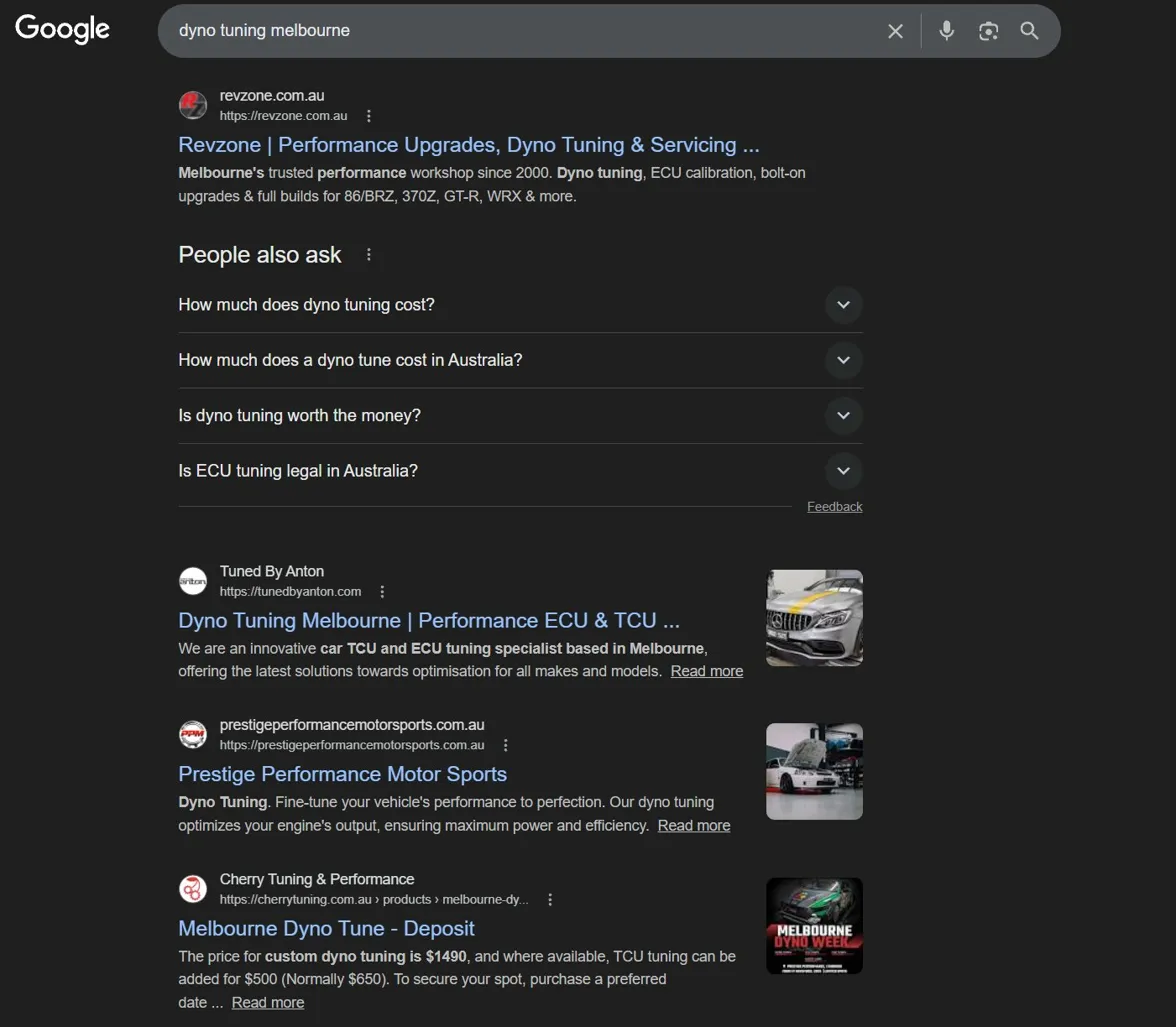Click the Melbourne Dyno Week poster thumbnail
The image size is (1176, 1027).
click(813, 925)
